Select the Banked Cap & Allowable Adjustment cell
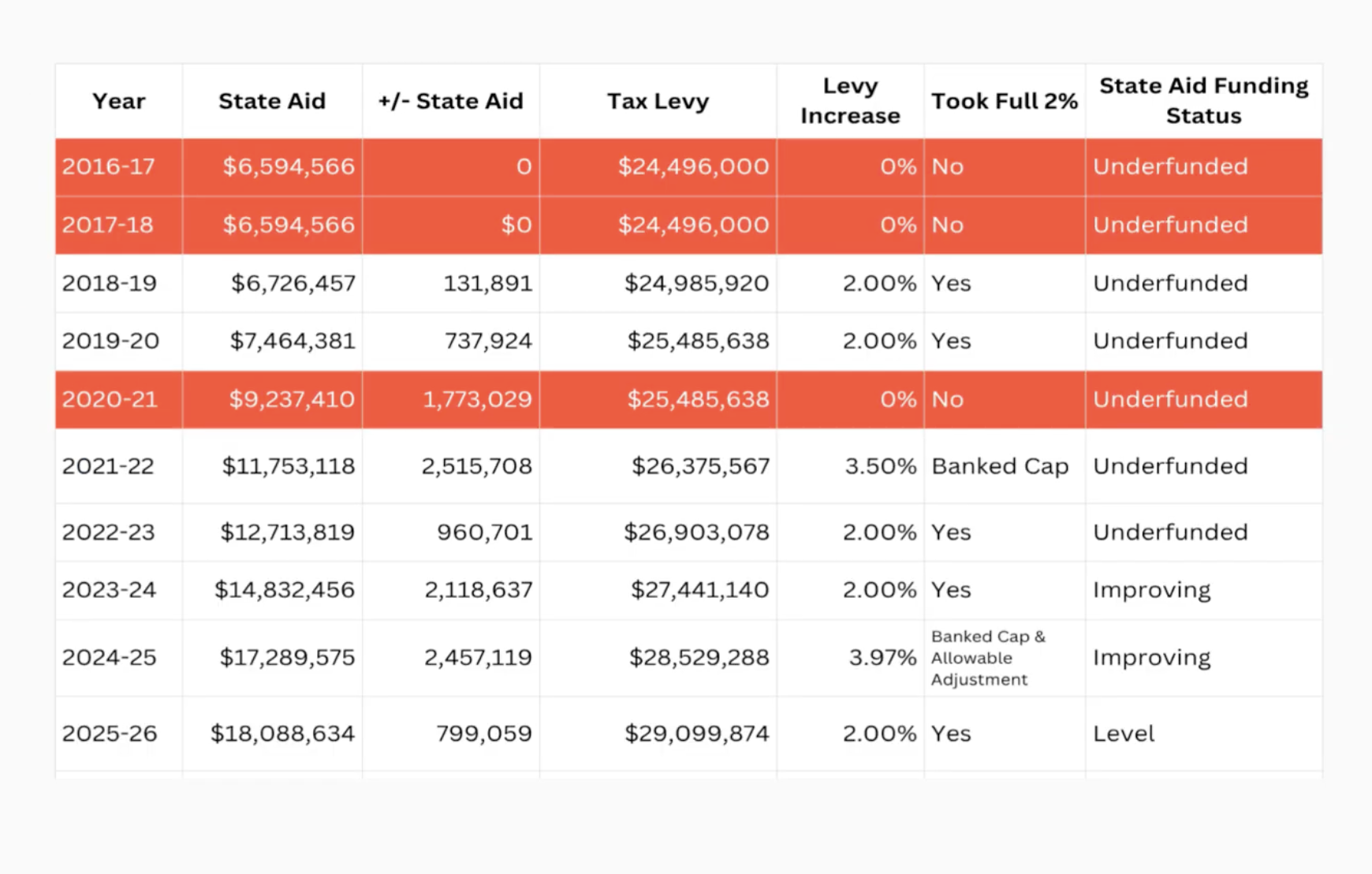The width and height of the screenshot is (1372, 874). point(988,658)
